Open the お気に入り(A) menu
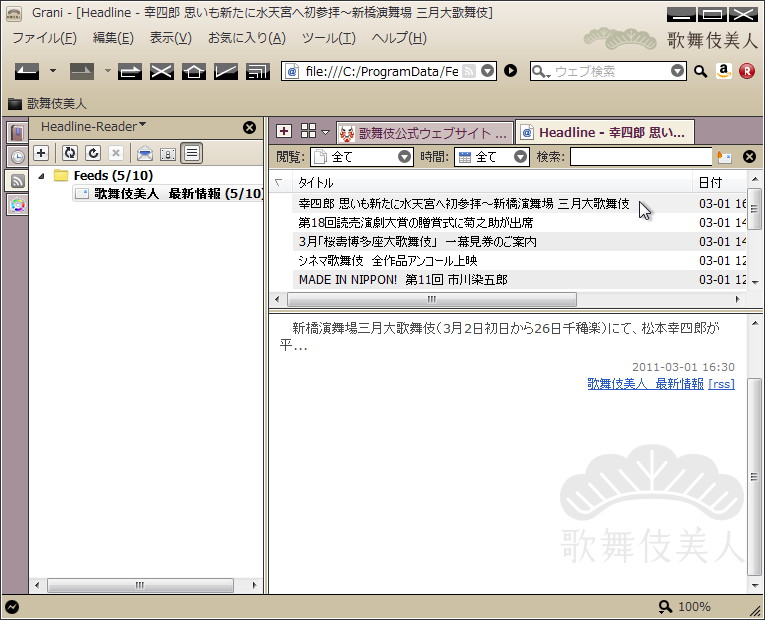The width and height of the screenshot is (765, 620). pyautogui.click(x=247, y=38)
